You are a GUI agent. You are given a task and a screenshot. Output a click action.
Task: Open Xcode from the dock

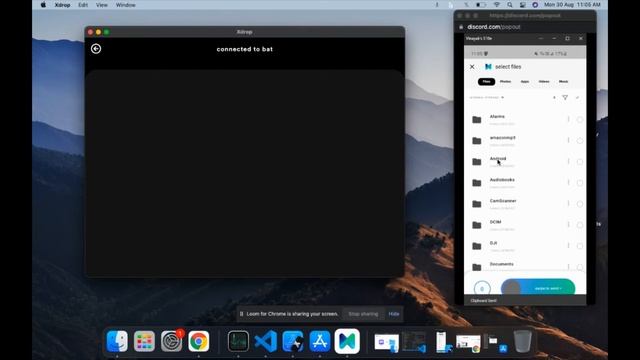coord(293,341)
